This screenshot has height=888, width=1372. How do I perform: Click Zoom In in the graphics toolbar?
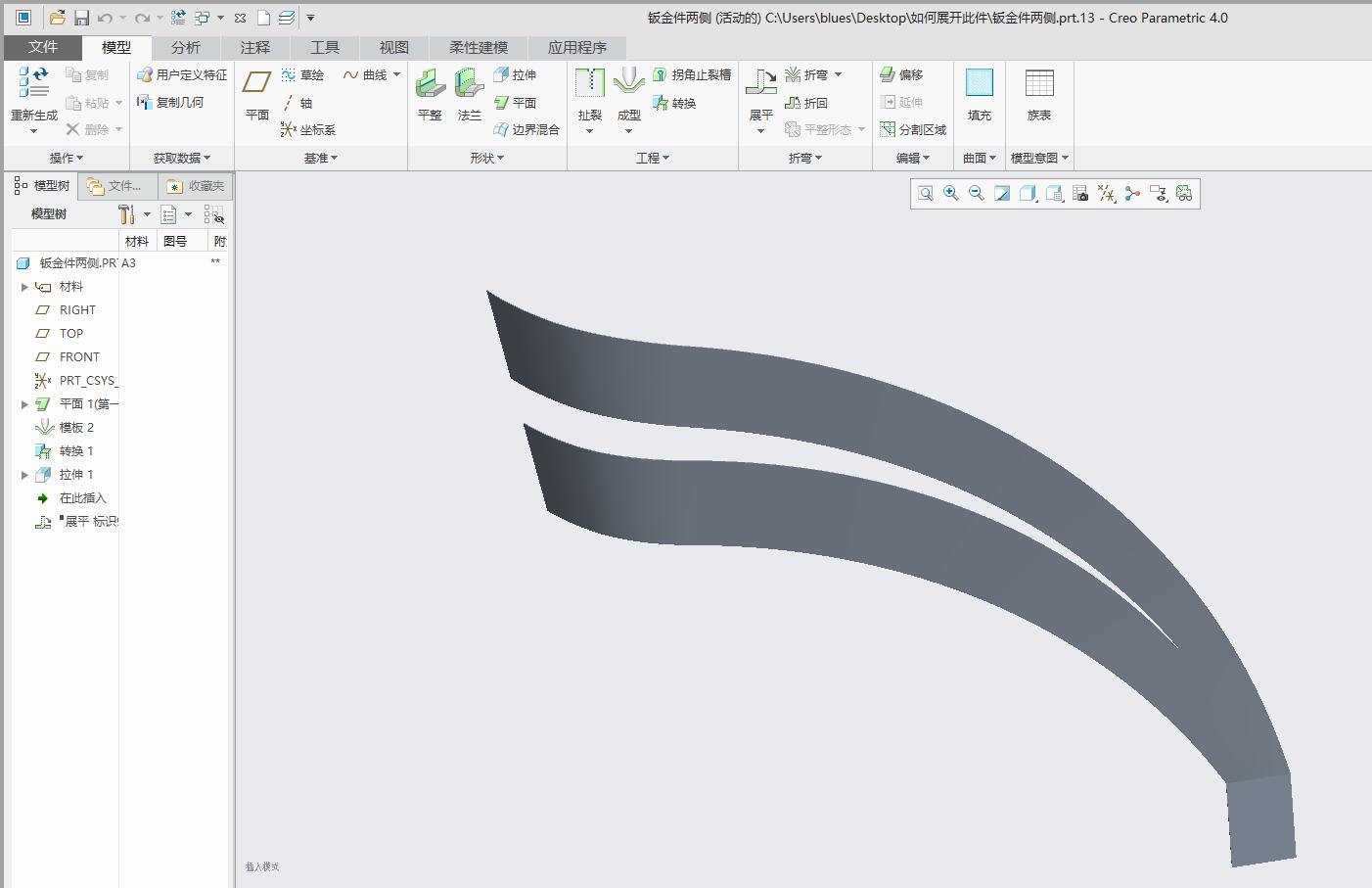click(950, 194)
